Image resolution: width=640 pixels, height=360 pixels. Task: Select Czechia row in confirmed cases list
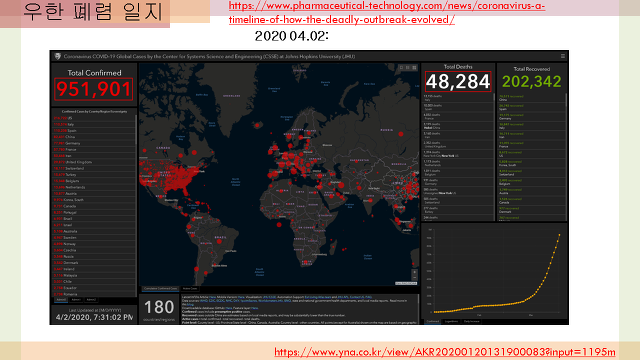(x=94, y=250)
